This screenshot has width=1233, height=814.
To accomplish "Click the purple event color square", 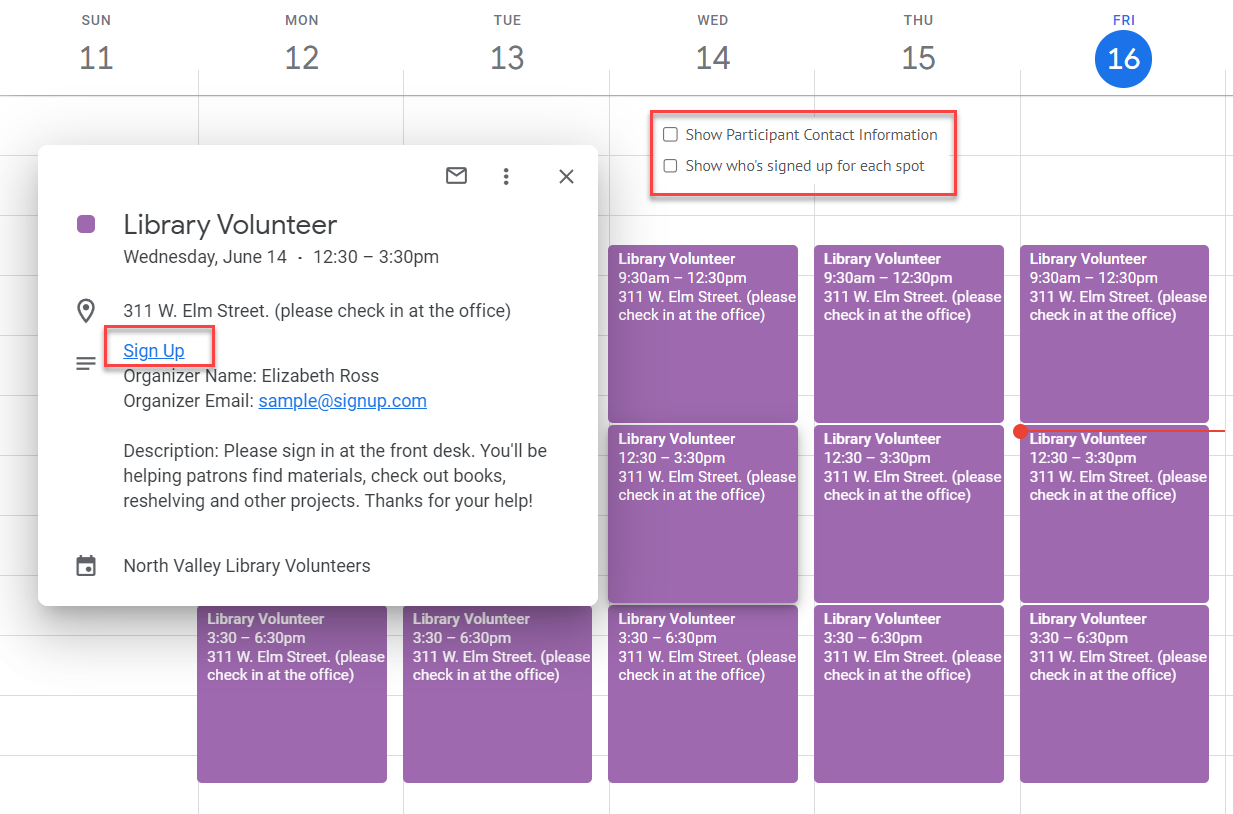I will click(x=86, y=224).
